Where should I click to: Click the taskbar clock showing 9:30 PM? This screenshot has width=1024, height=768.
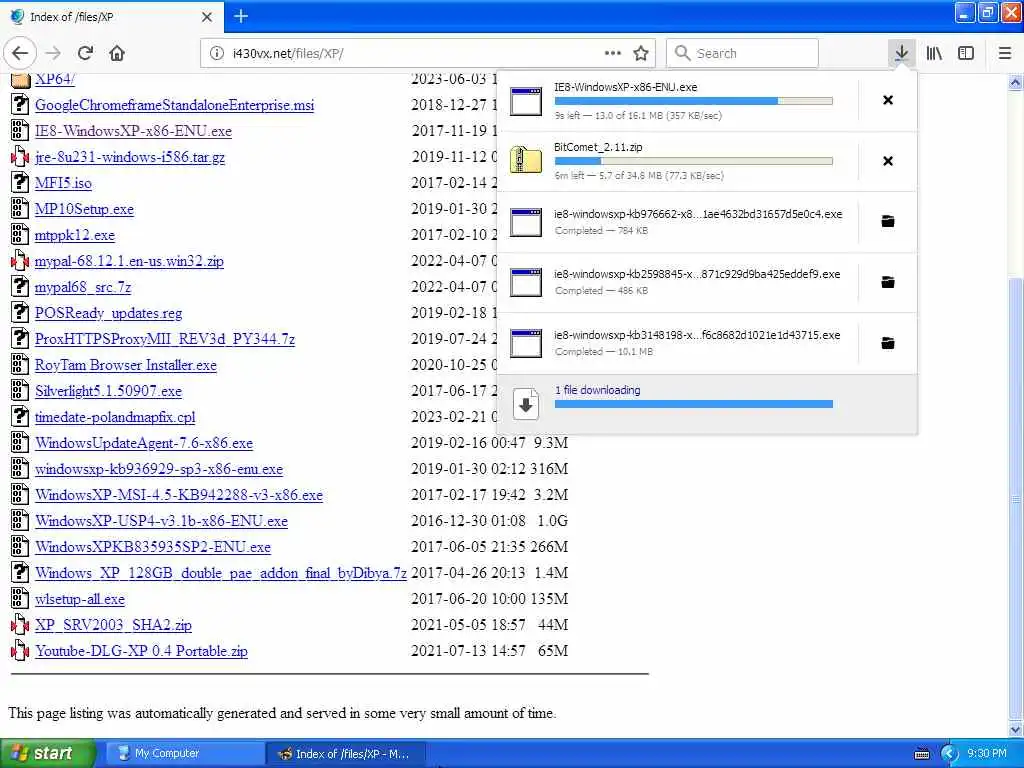(987, 754)
